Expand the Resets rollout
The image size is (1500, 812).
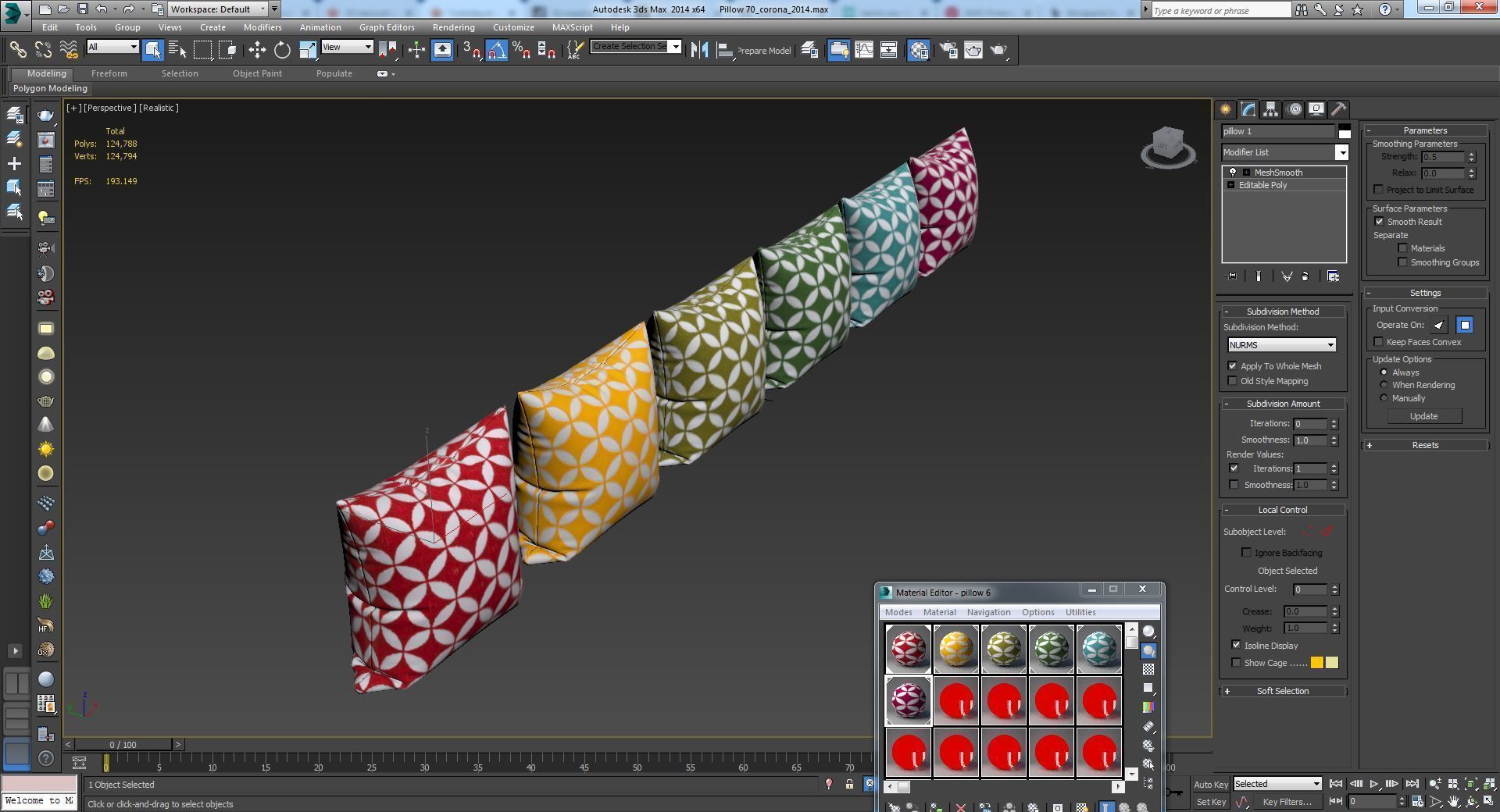coord(1425,445)
